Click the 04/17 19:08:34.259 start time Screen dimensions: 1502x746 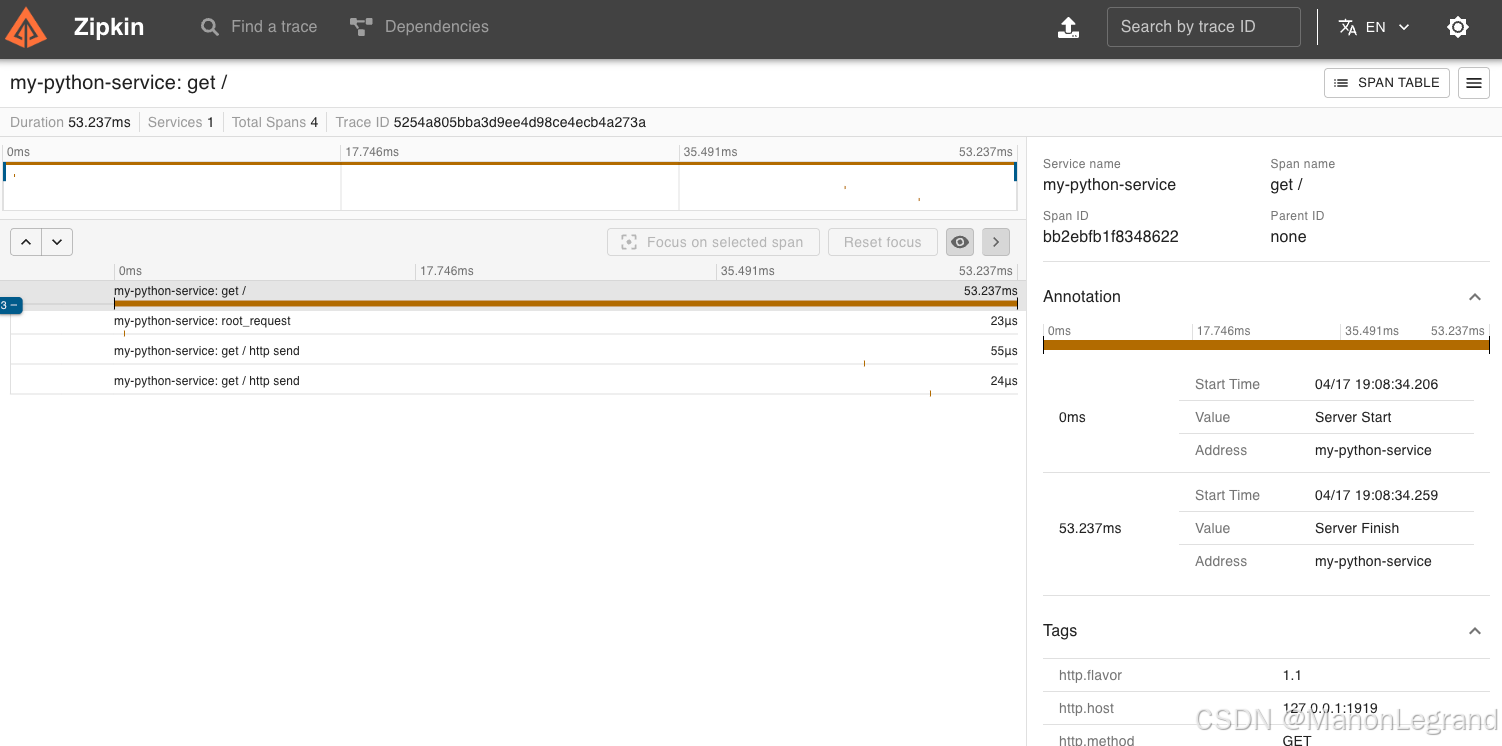pyautogui.click(x=1376, y=495)
